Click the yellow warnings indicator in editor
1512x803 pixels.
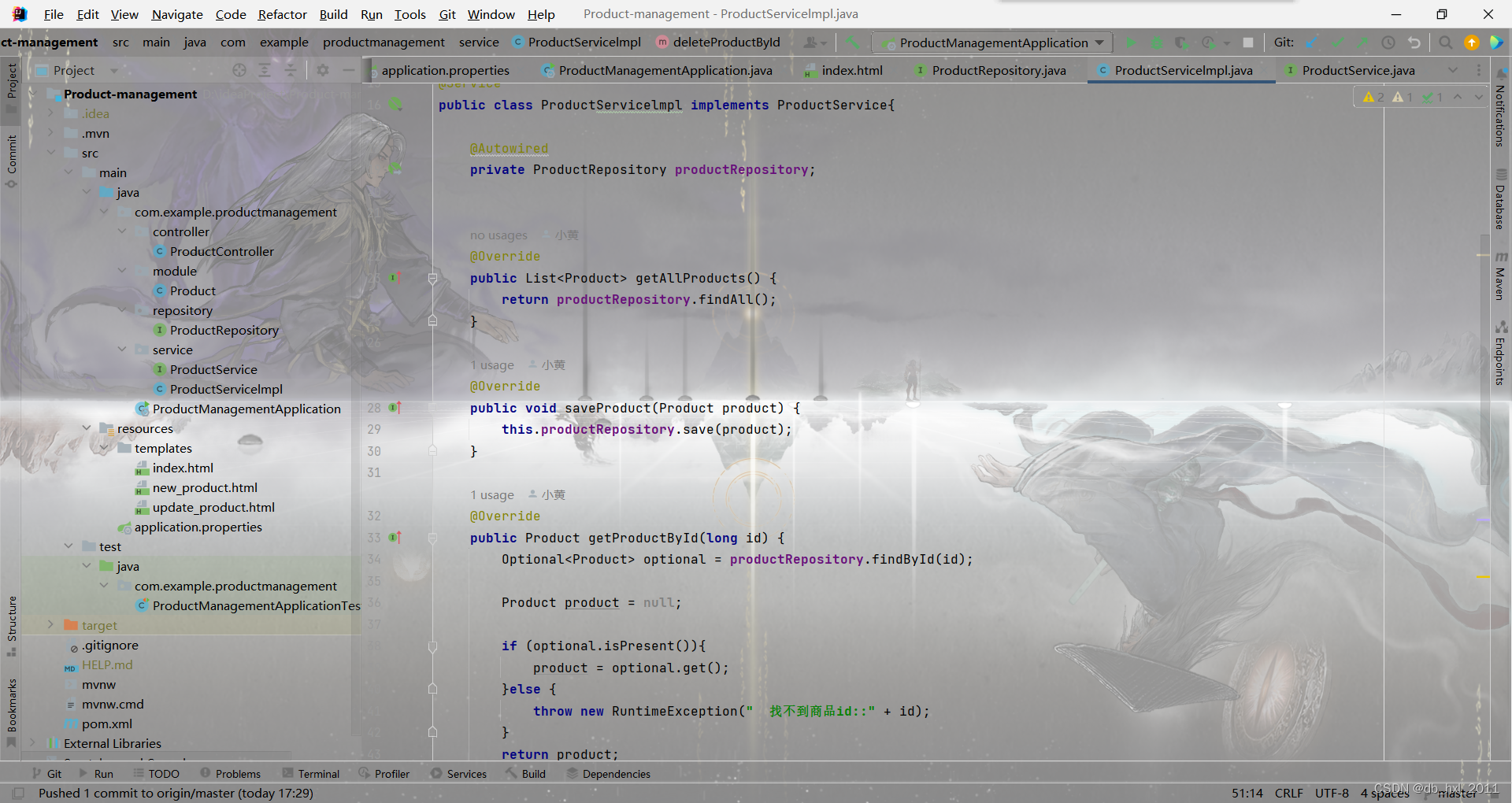pos(1373,97)
